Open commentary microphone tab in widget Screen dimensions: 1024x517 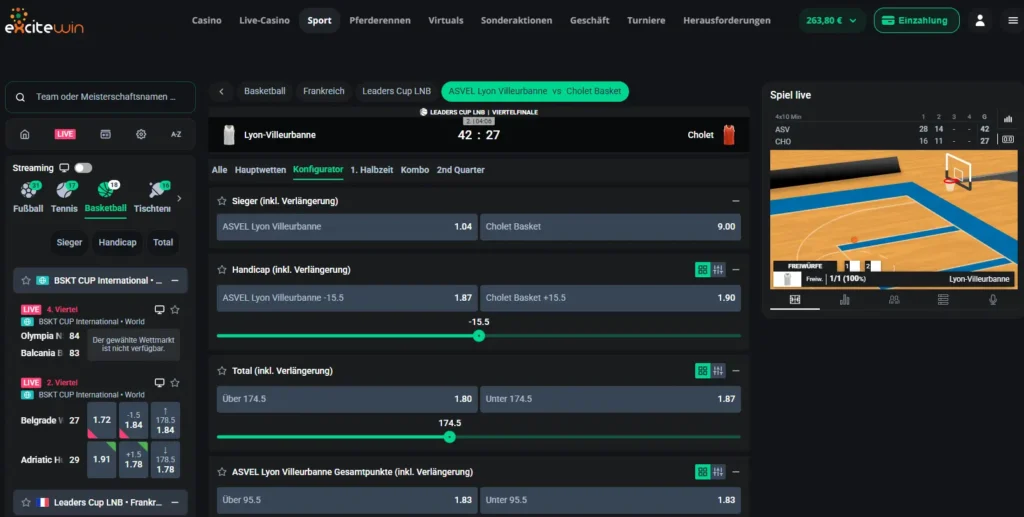click(x=993, y=300)
